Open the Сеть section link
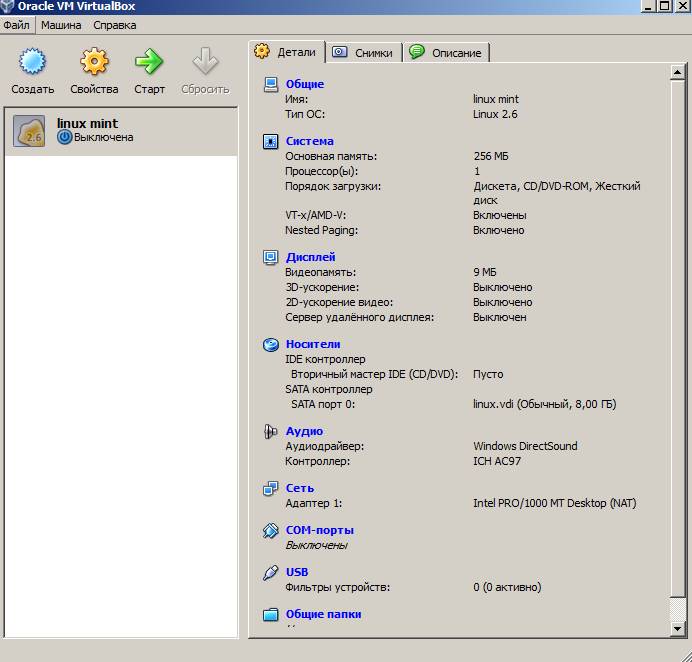Viewport: 692px width, 662px height. point(300,488)
